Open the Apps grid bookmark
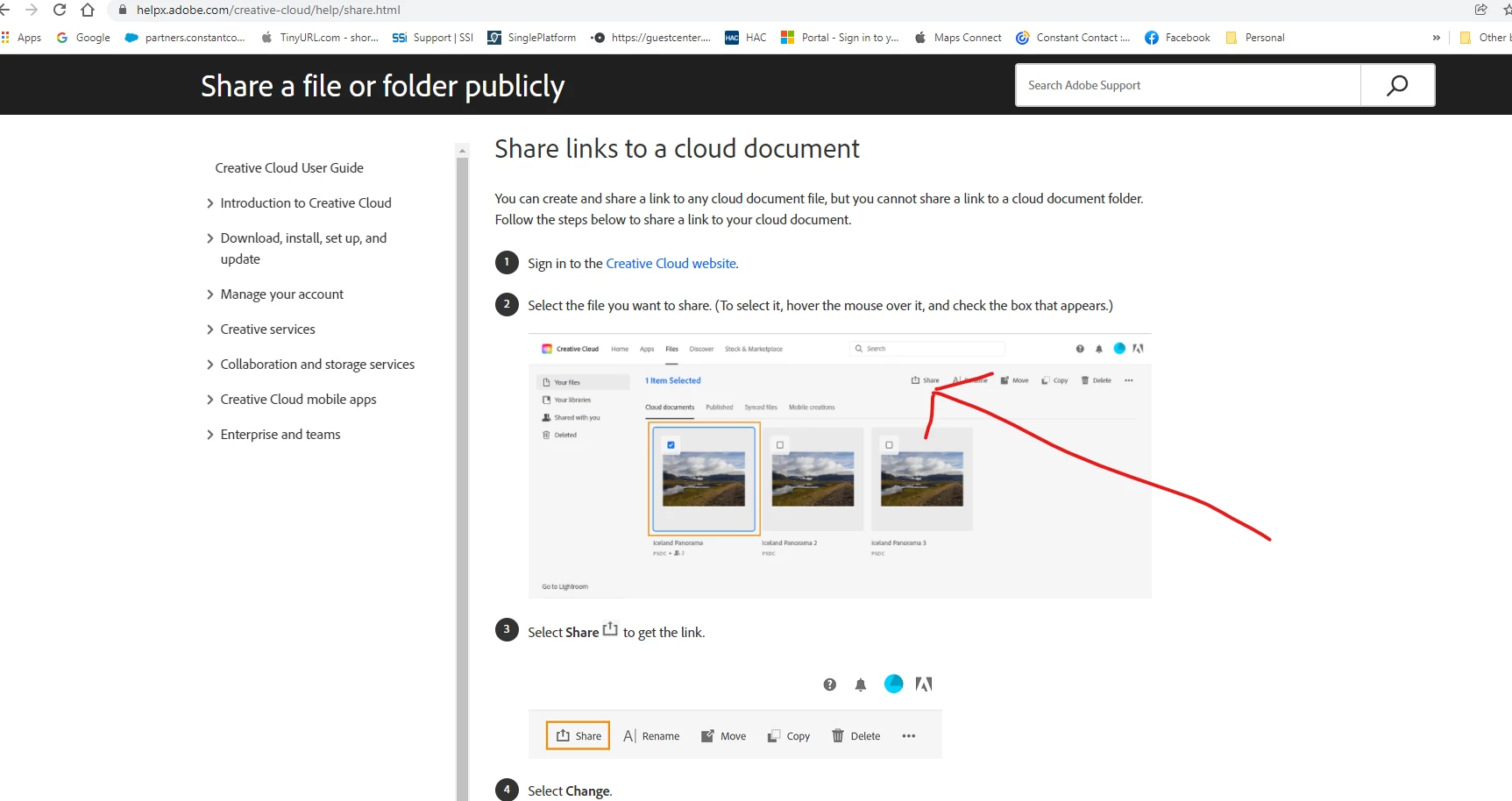The height and width of the screenshot is (801, 1512). pyautogui.click(x=22, y=38)
